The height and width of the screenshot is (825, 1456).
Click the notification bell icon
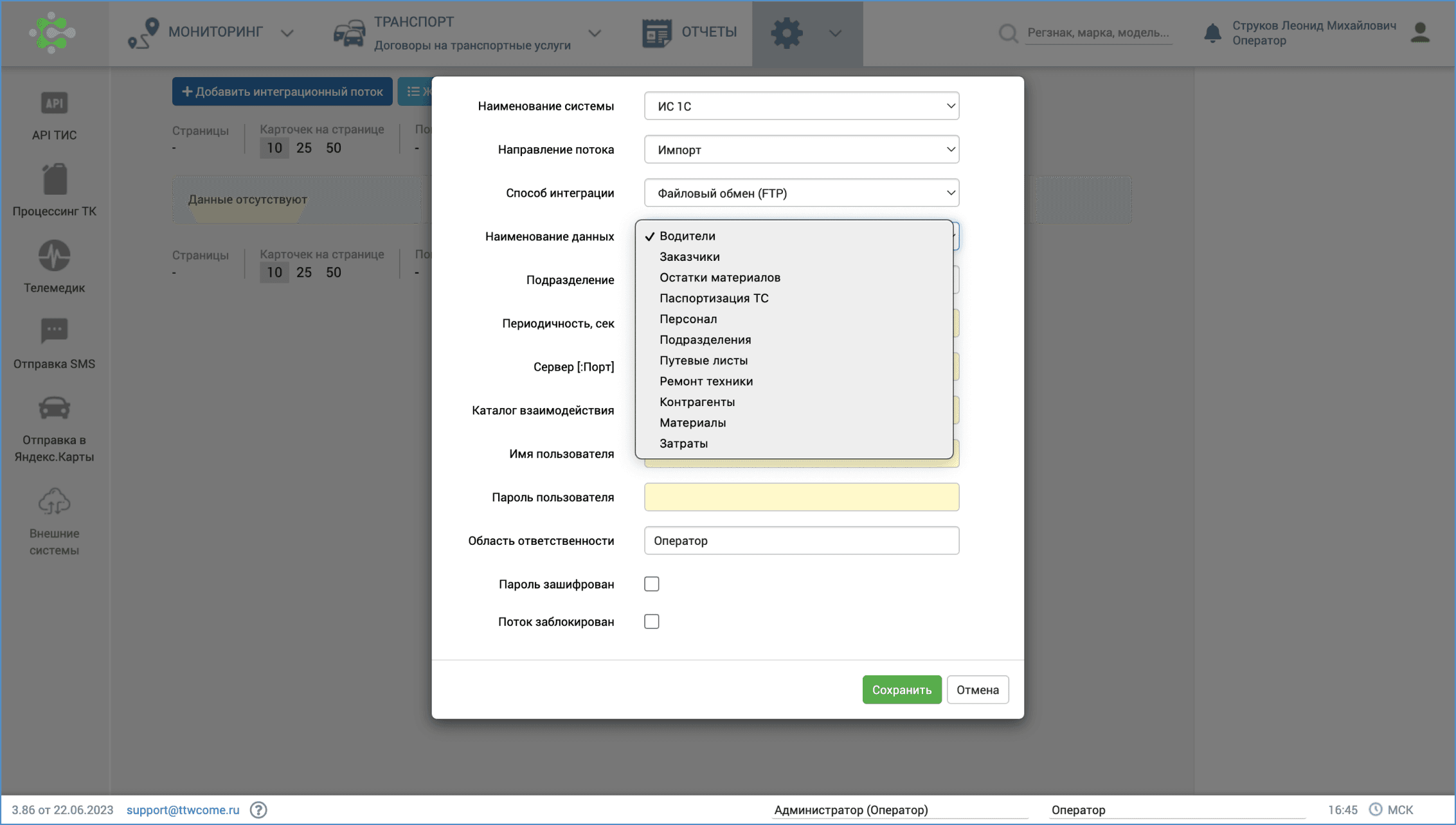pos(1212,33)
